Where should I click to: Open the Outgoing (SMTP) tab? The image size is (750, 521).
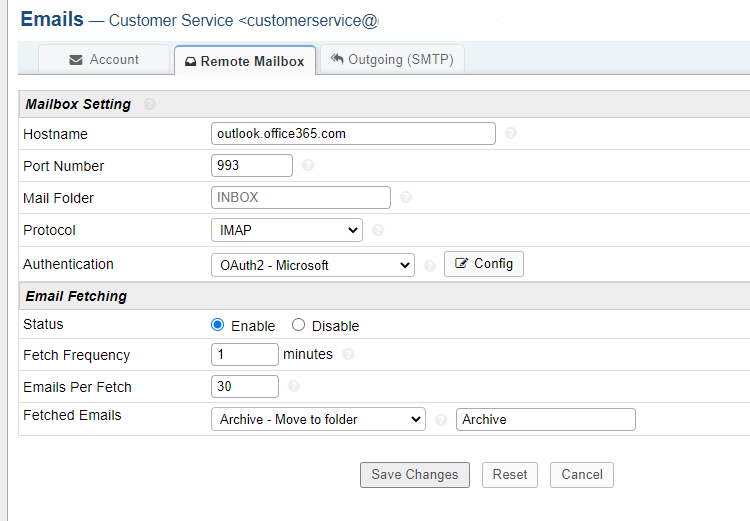click(391, 60)
